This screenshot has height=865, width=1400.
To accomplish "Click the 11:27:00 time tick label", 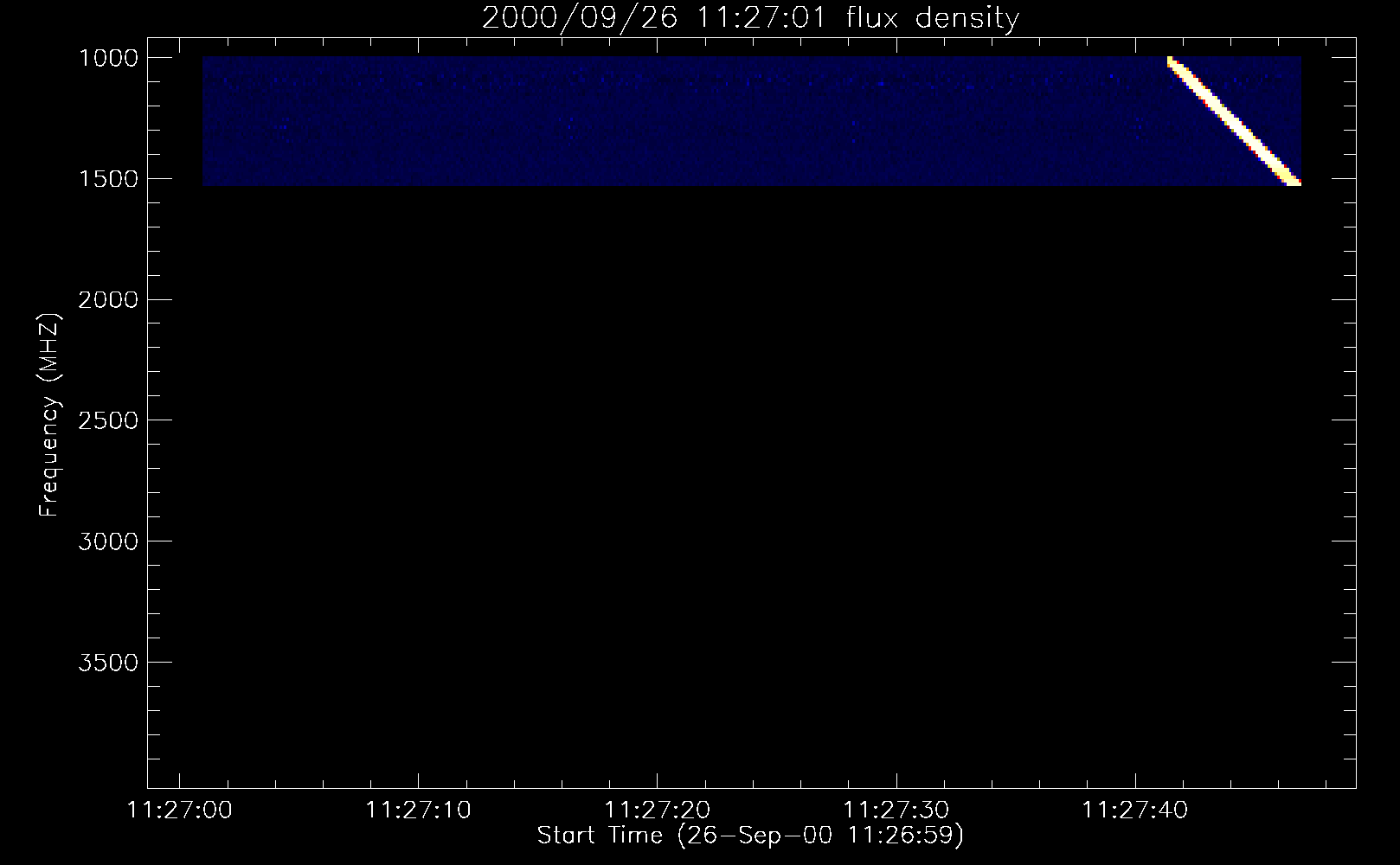I will (179, 811).
